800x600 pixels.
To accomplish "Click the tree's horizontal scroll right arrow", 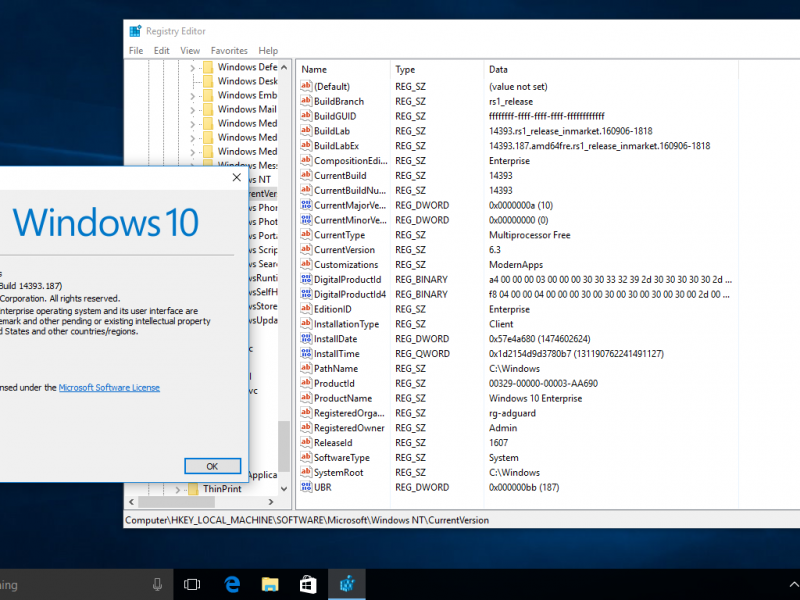I will 271,502.
